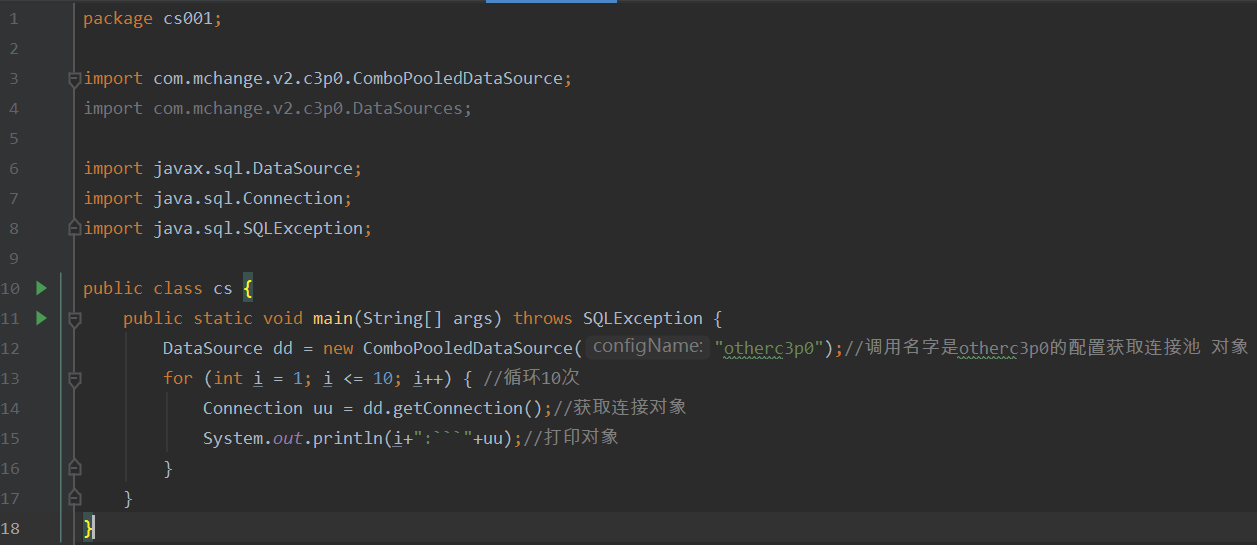Click line number 1 in gutter
The height and width of the screenshot is (545, 1257).
pyautogui.click(x=14, y=18)
